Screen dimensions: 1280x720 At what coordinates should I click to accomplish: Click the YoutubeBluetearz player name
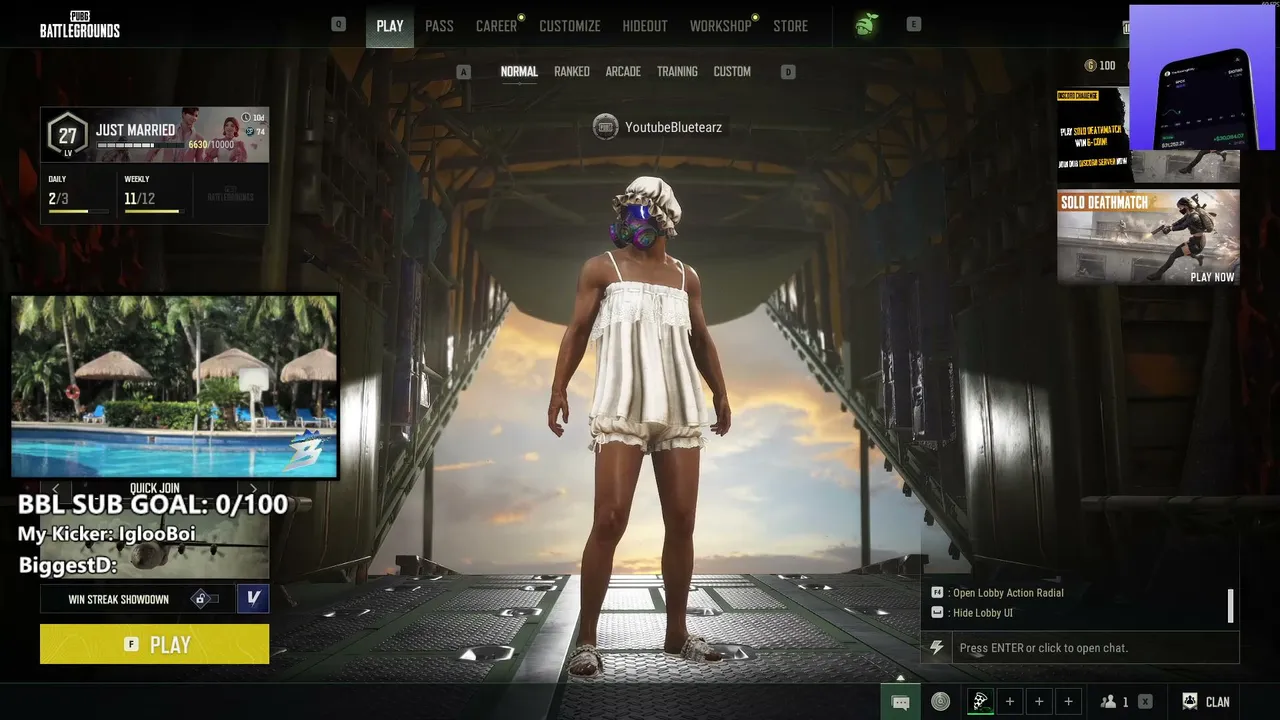coord(673,127)
